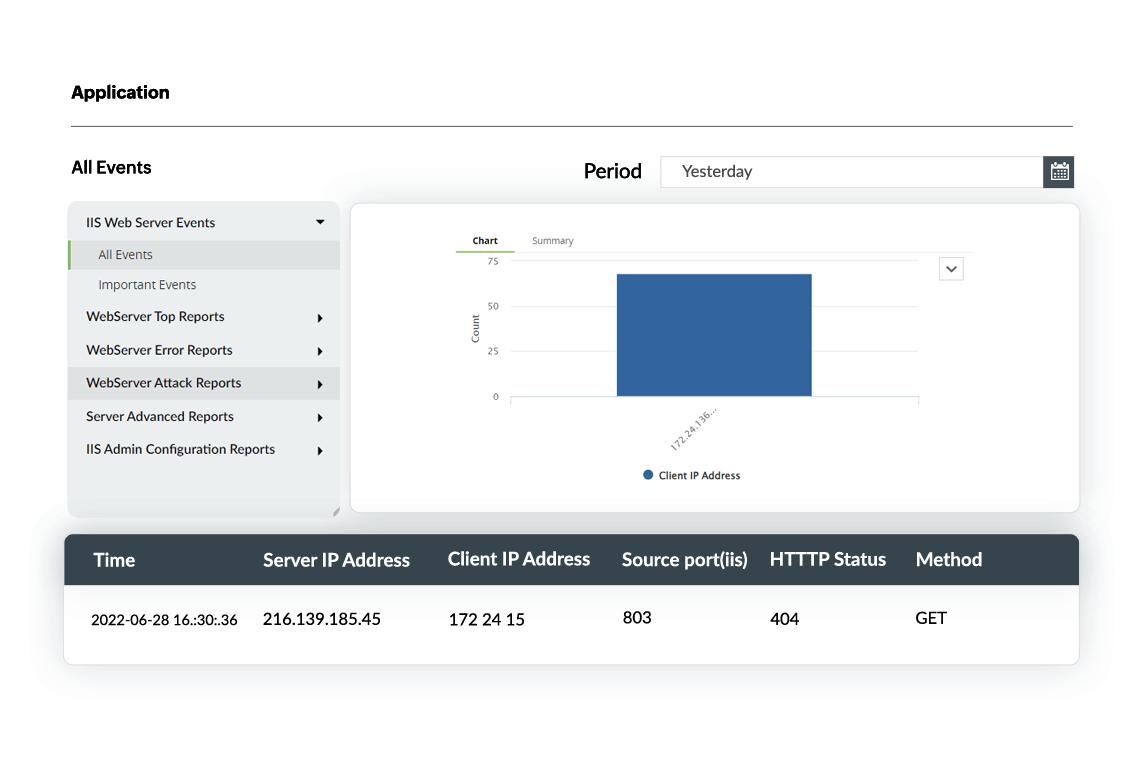Image resolution: width=1146 pixels, height=783 pixels.
Task: Click the HTTTP Status column header
Action: coord(827,560)
